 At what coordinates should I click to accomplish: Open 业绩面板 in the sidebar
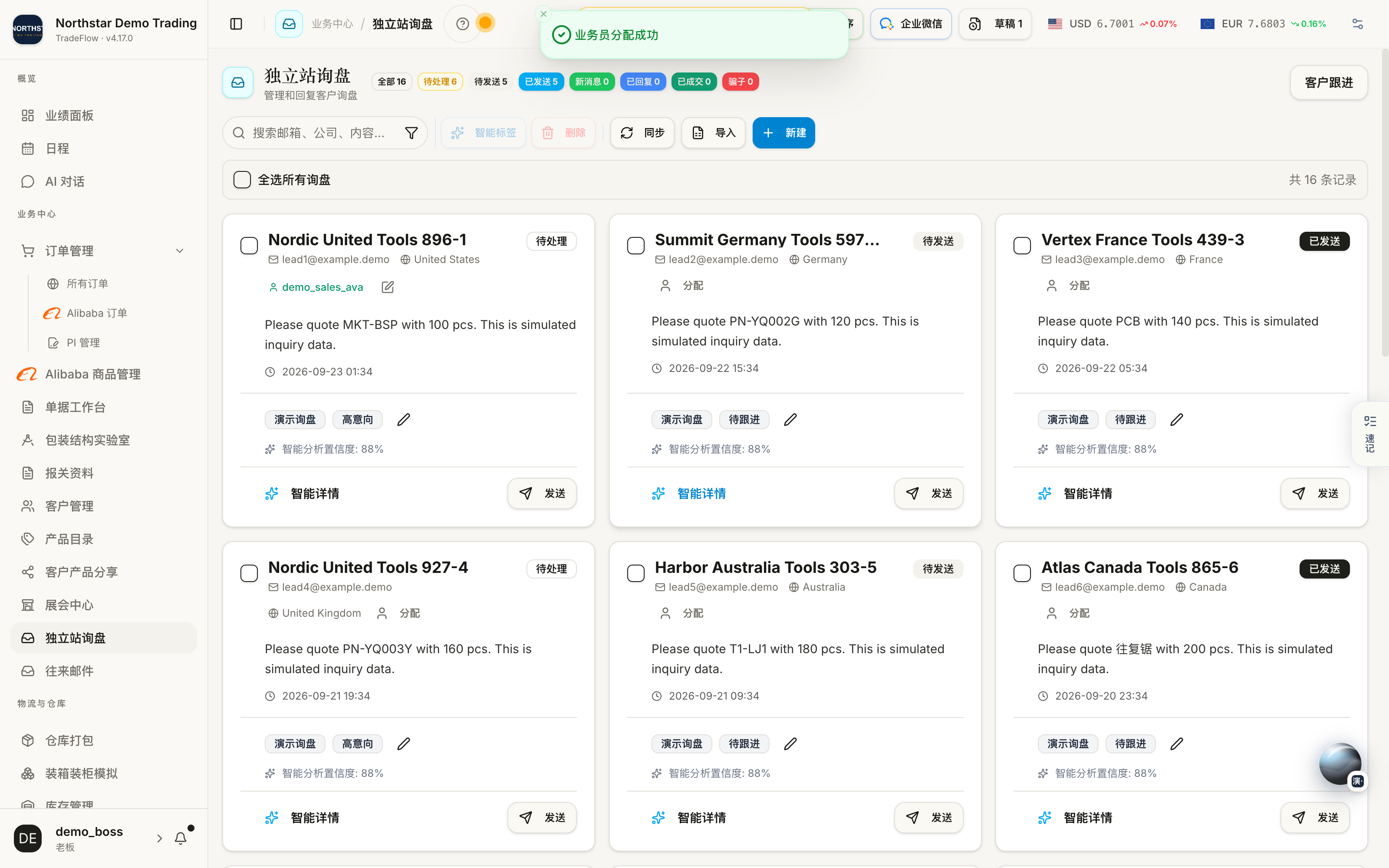pyautogui.click(x=103, y=115)
